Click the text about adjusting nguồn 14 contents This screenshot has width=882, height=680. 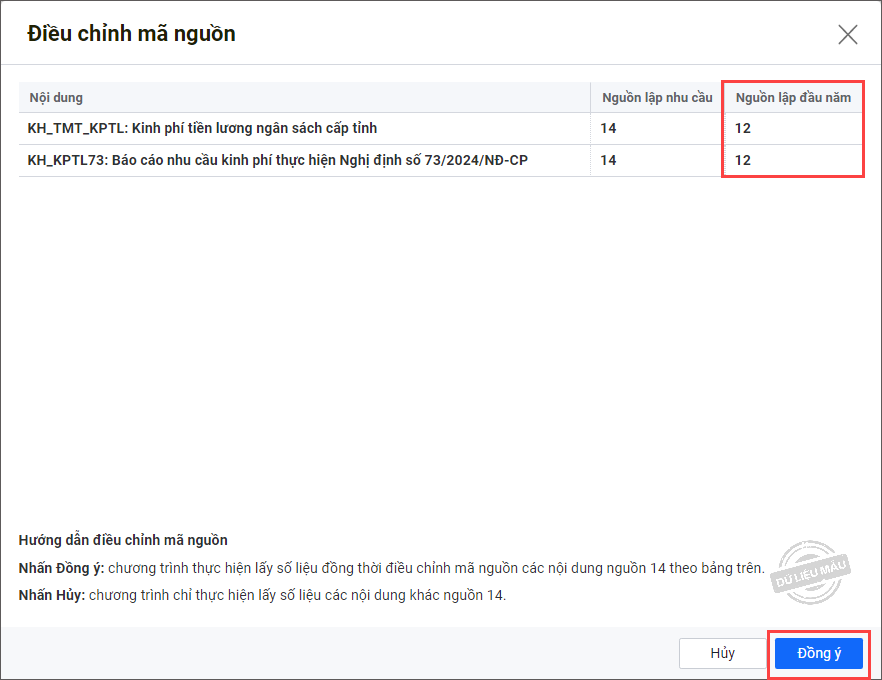click(435, 568)
